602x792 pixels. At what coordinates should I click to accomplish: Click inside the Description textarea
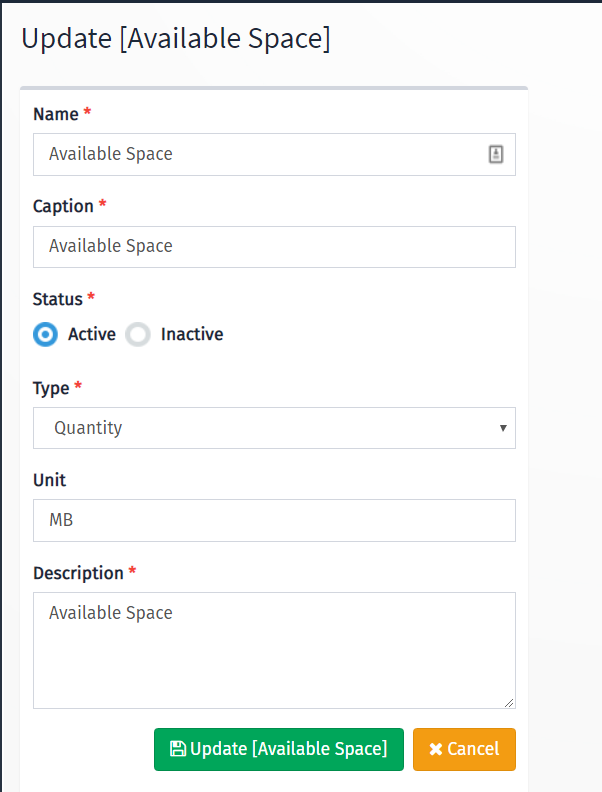coord(274,651)
